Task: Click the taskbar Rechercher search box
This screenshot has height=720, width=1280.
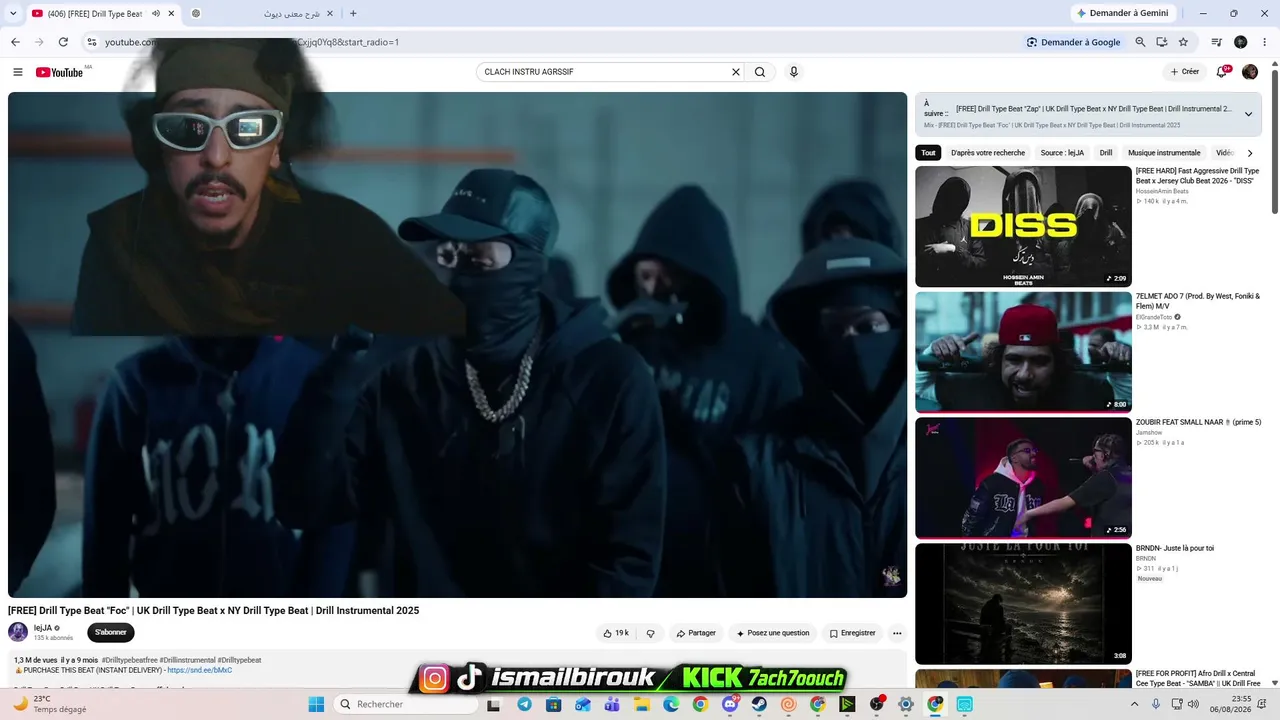Action: [x=406, y=704]
